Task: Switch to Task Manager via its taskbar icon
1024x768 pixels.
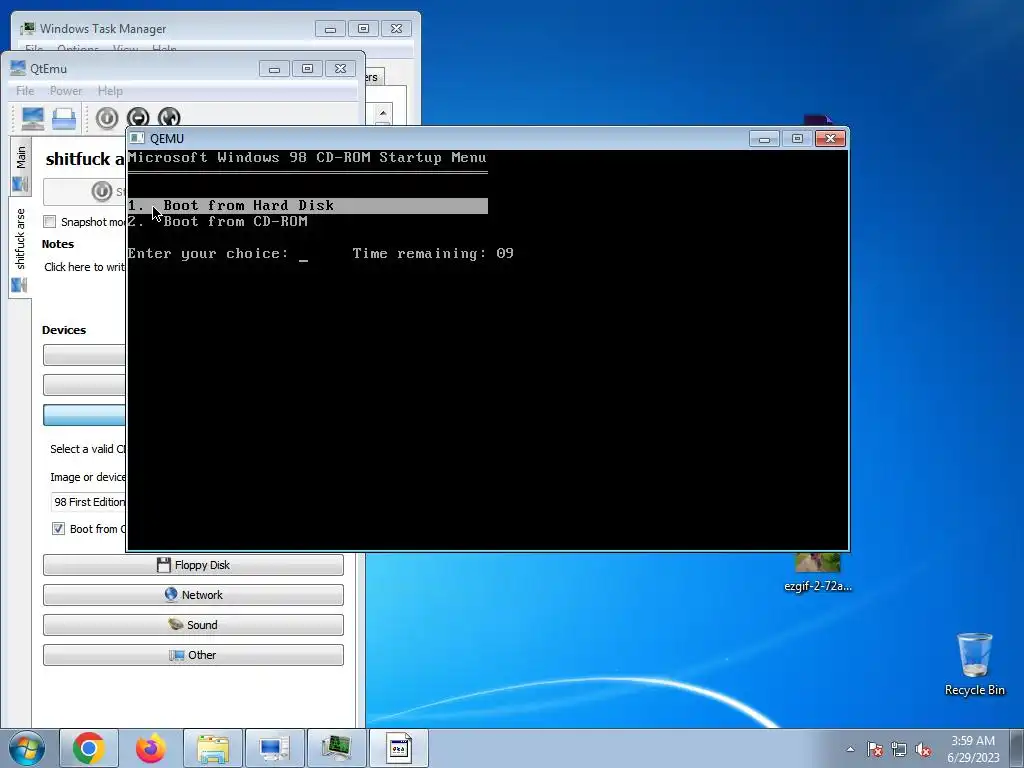Action: pyautogui.click(x=336, y=748)
